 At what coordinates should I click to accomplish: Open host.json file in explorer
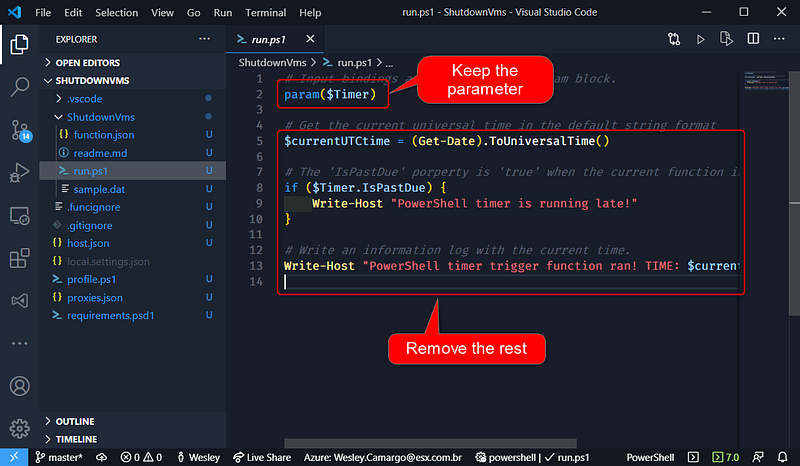(88, 243)
